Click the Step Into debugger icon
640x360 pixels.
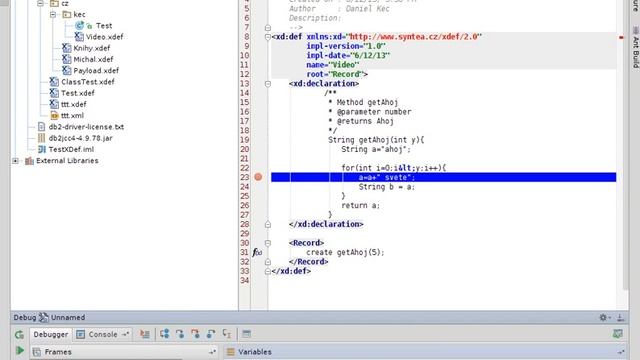click(x=180, y=334)
